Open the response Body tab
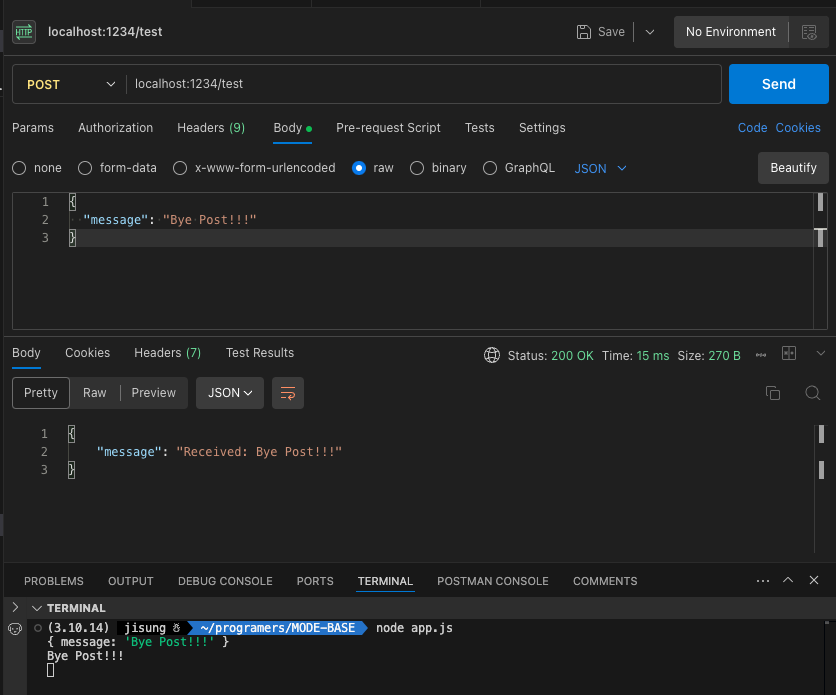The height and width of the screenshot is (695, 836). pos(26,353)
